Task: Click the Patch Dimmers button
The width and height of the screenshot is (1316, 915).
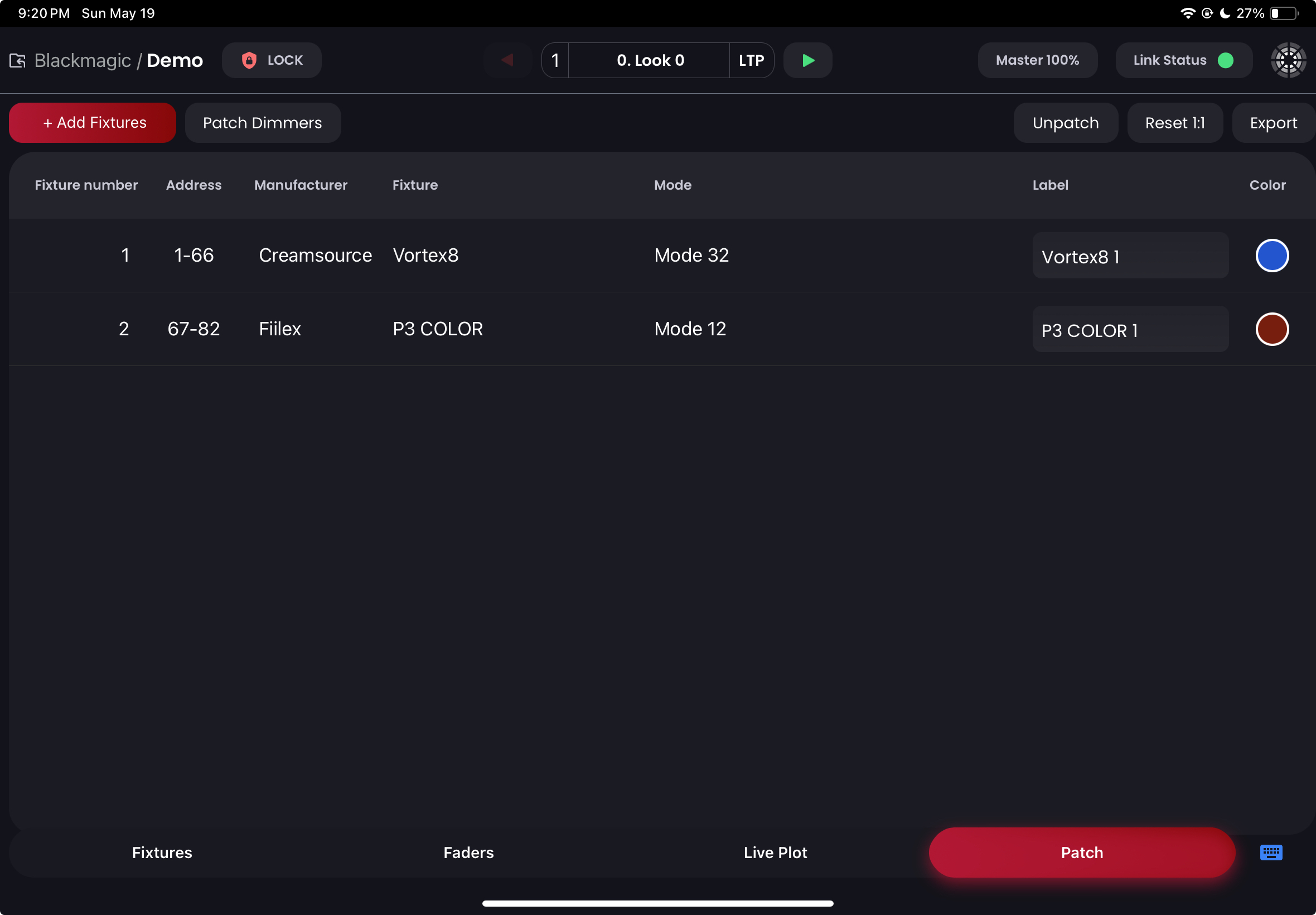Action: pos(263,122)
